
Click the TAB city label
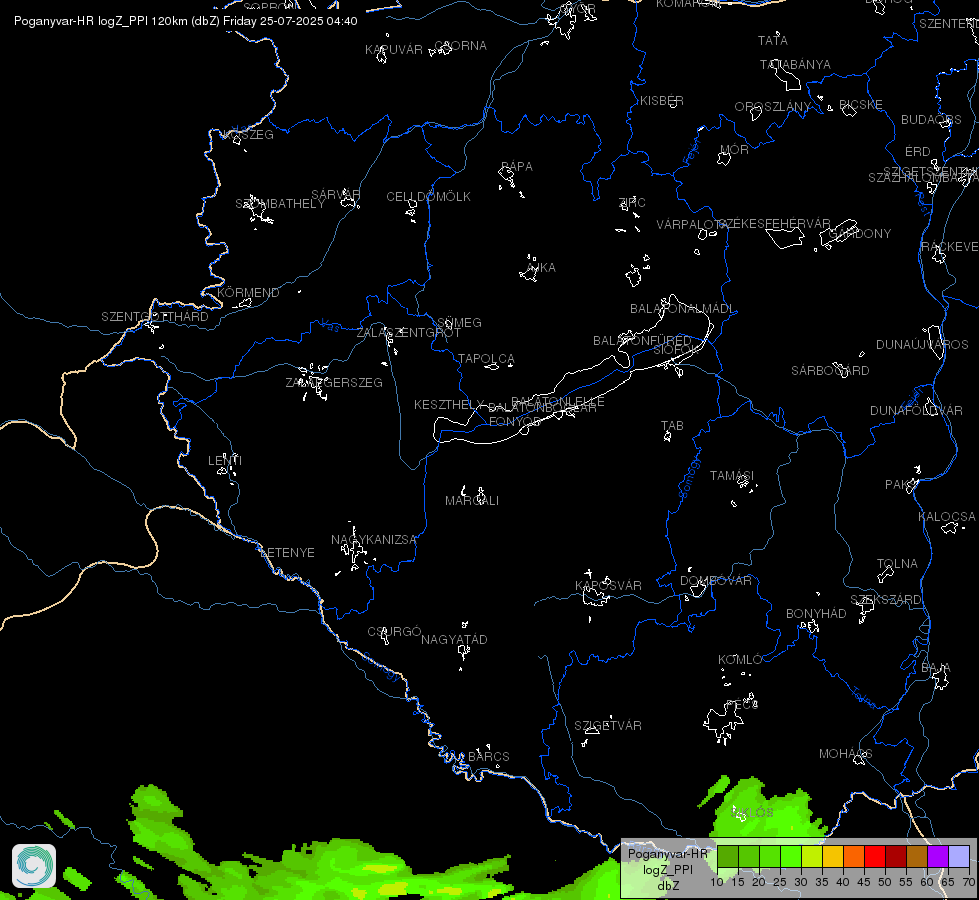click(672, 426)
